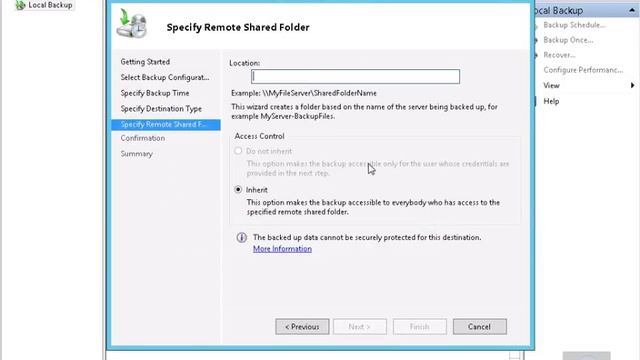Viewport: 640px width, 360px height.
Task: Click the backup wizard header icon
Action: [132, 24]
